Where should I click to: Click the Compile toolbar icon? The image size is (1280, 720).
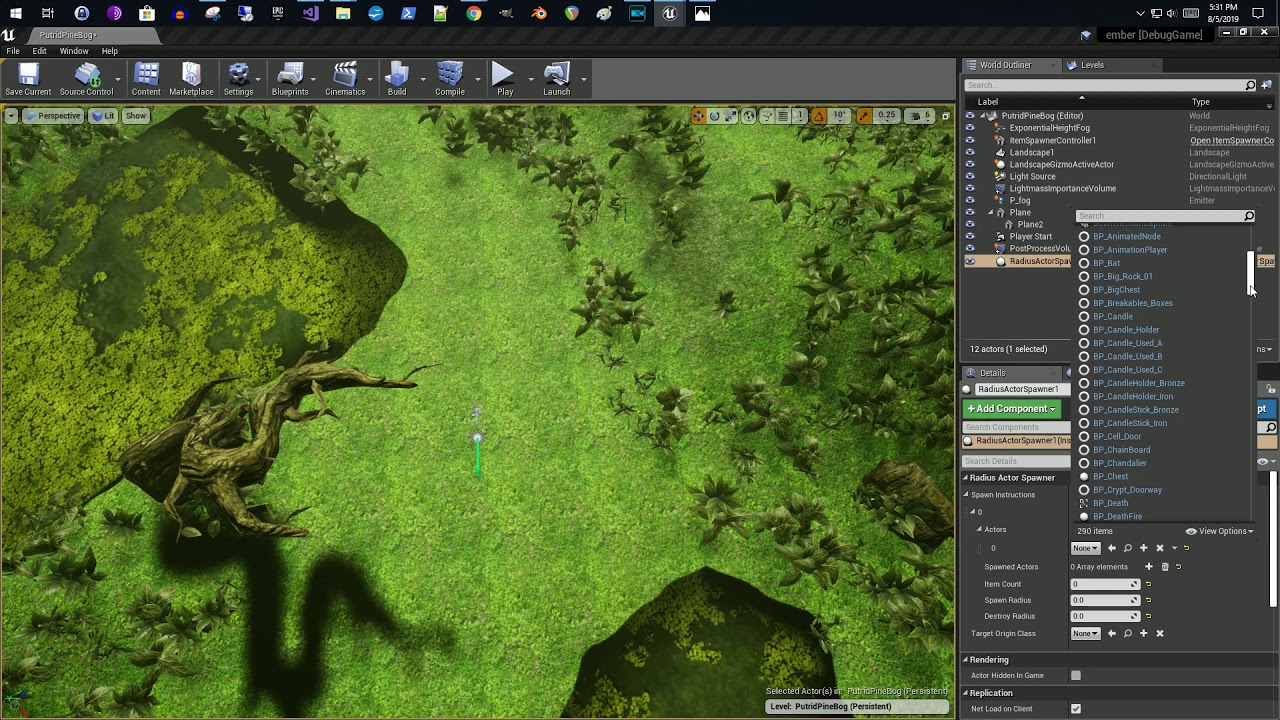point(450,80)
